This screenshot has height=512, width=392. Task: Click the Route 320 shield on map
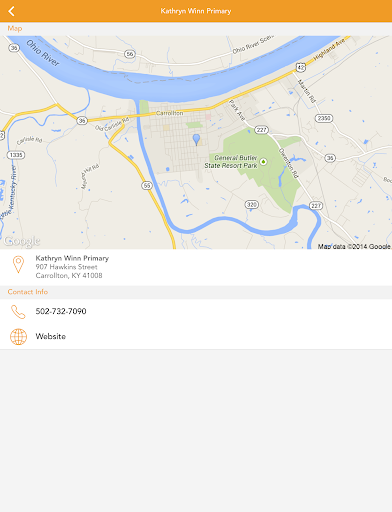click(252, 204)
